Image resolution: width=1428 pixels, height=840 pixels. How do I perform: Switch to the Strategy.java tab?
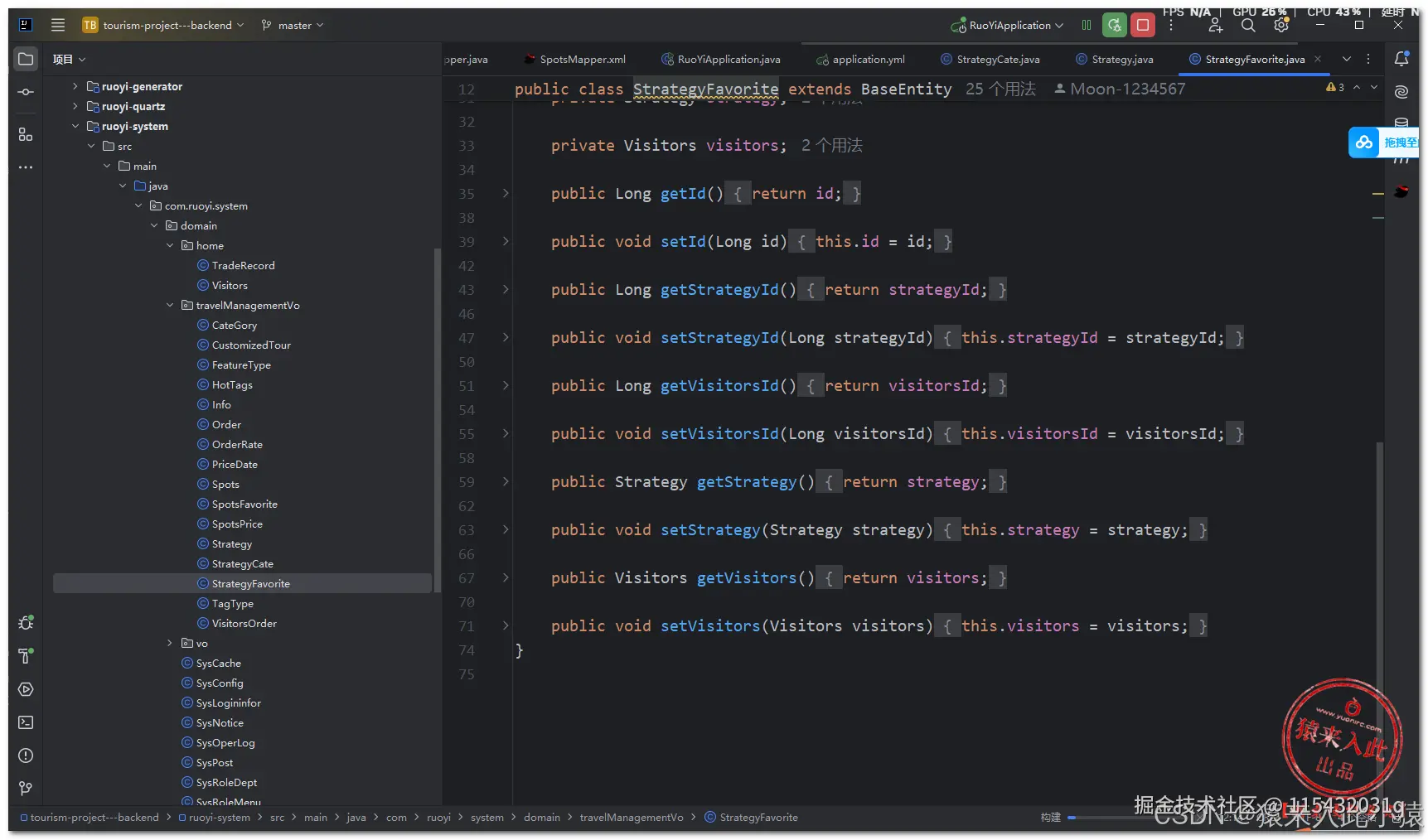click(1115, 59)
